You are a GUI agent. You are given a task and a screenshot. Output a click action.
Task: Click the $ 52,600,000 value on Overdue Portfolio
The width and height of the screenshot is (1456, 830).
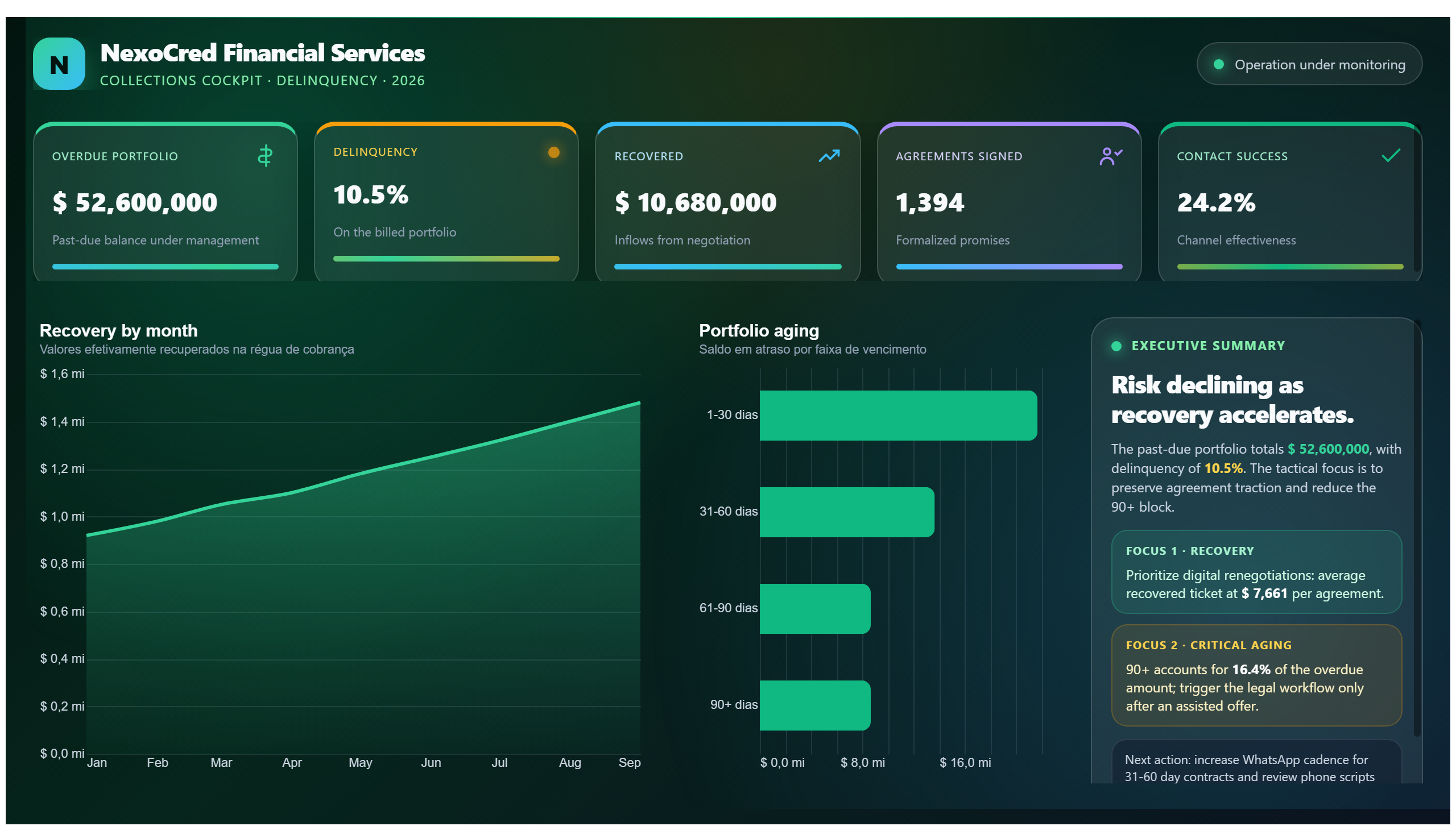tap(135, 202)
